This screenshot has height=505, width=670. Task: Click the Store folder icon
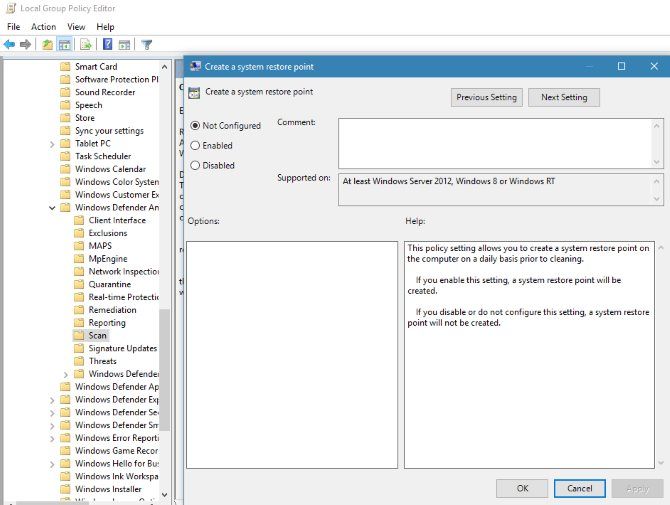click(x=65, y=117)
